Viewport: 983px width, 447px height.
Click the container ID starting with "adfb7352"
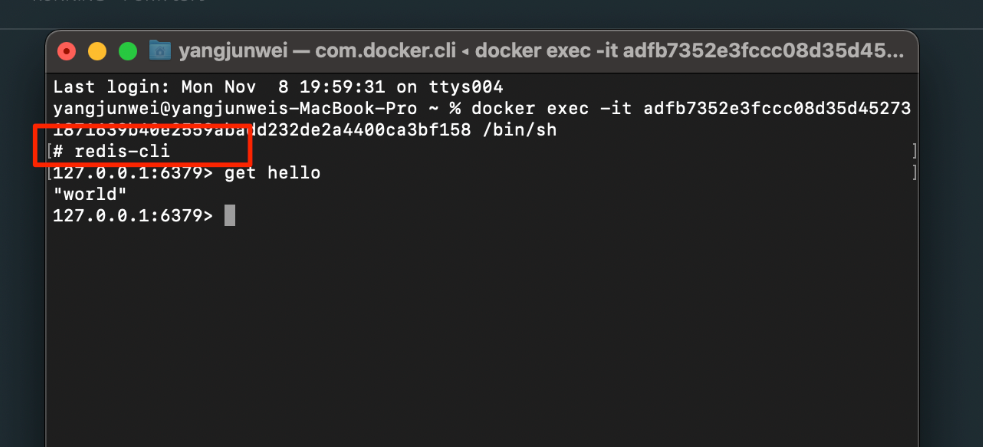click(778, 108)
